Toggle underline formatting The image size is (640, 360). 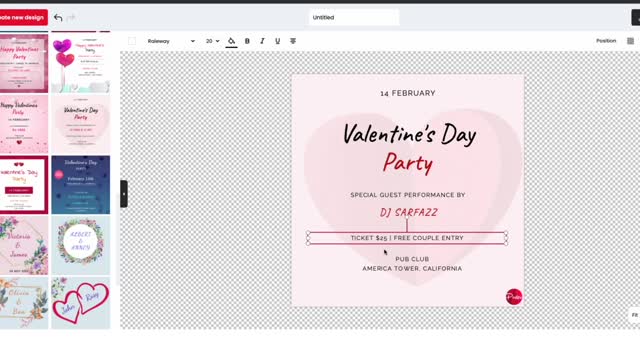[278, 41]
